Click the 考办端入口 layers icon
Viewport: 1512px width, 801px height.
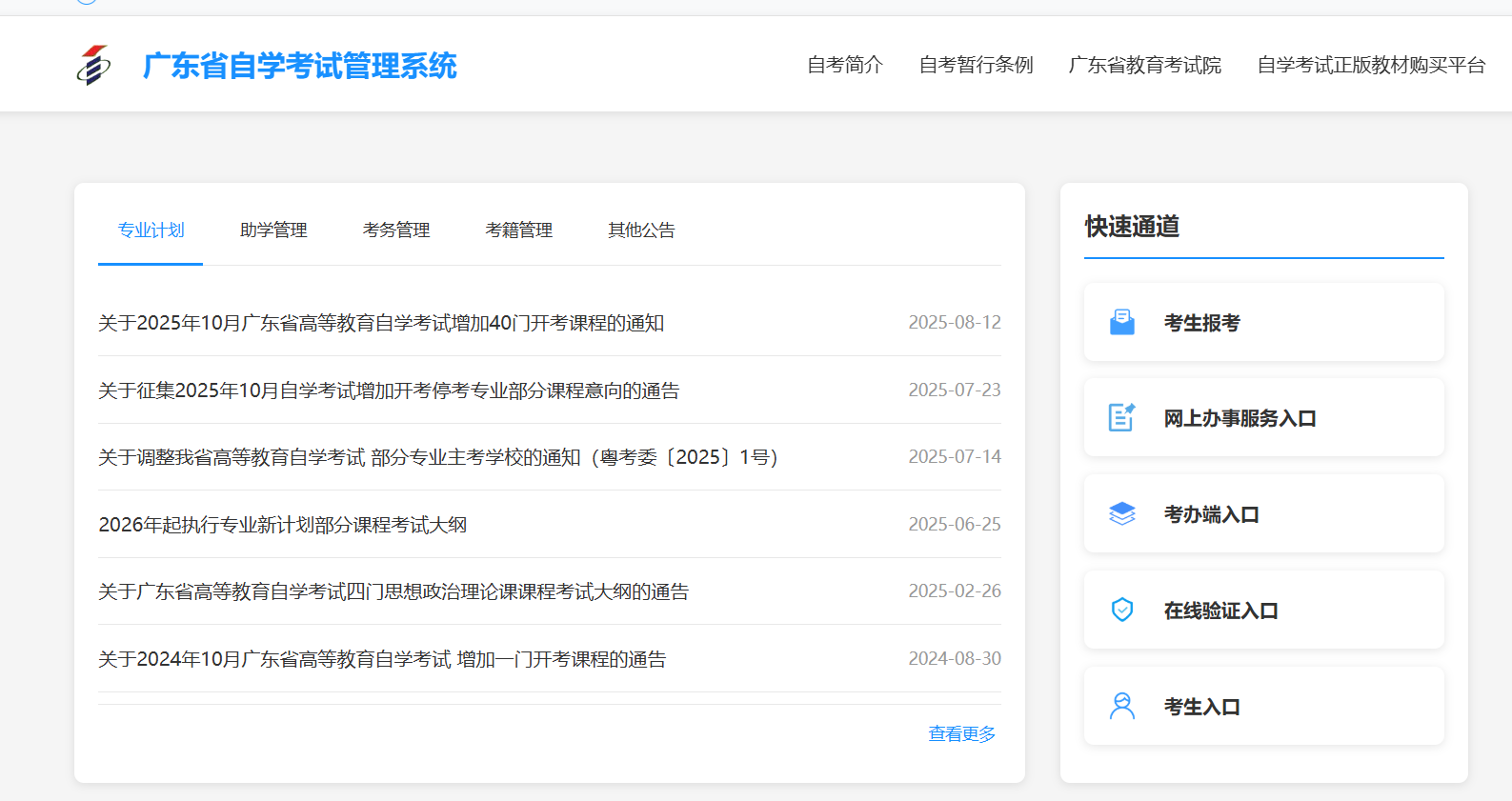[1122, 514]
